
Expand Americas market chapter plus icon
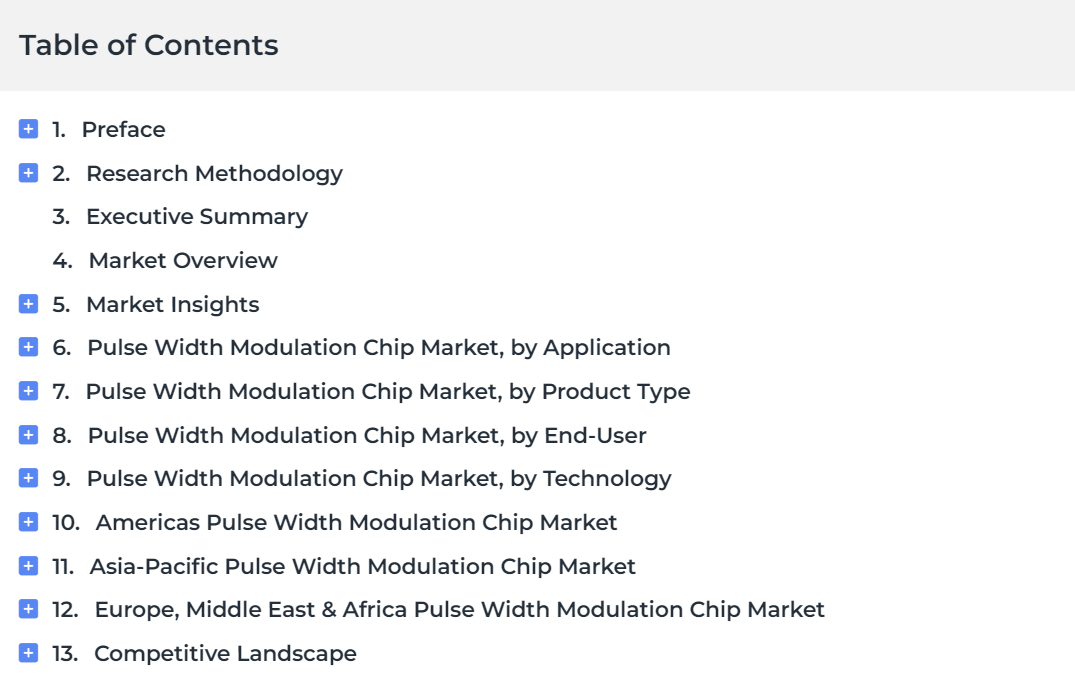click(x=28, y=522)
